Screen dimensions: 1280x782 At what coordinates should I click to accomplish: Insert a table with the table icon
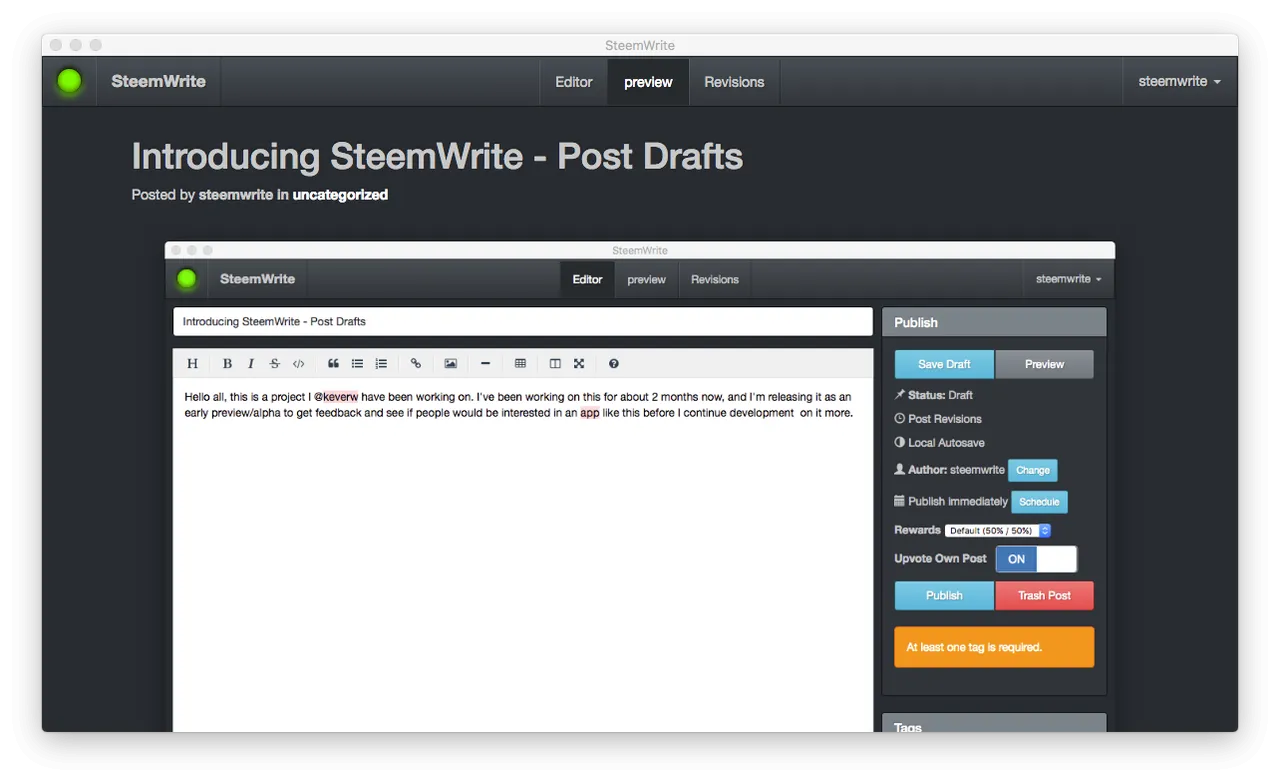(520, 364)
